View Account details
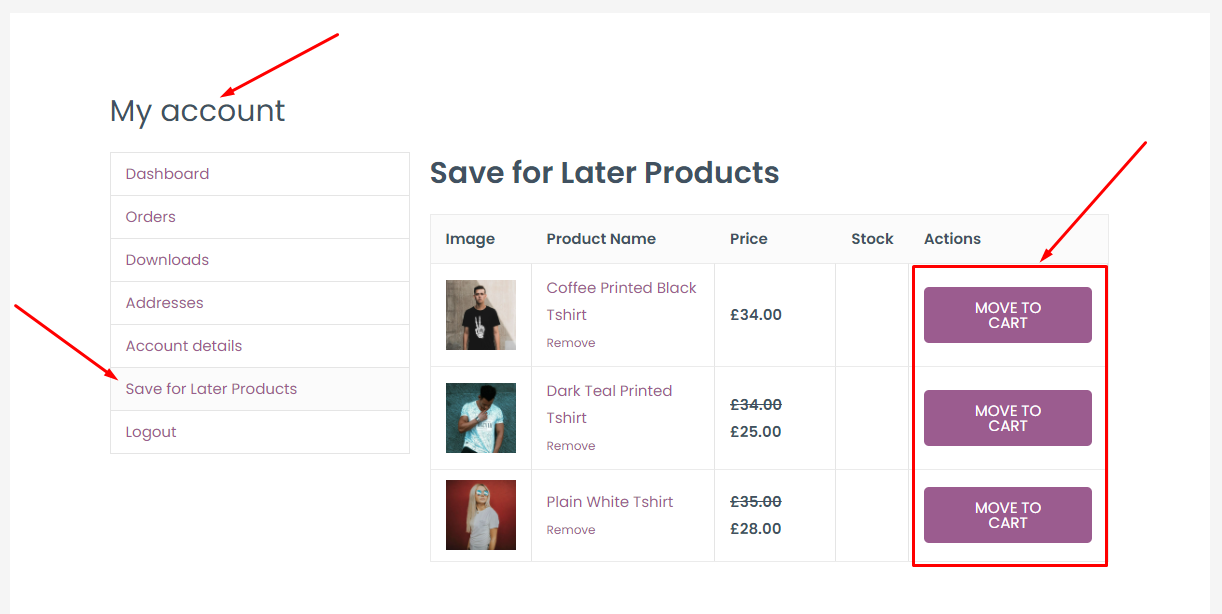The height and width of the screenshot is (614, 1222). [x=183, y=345]
